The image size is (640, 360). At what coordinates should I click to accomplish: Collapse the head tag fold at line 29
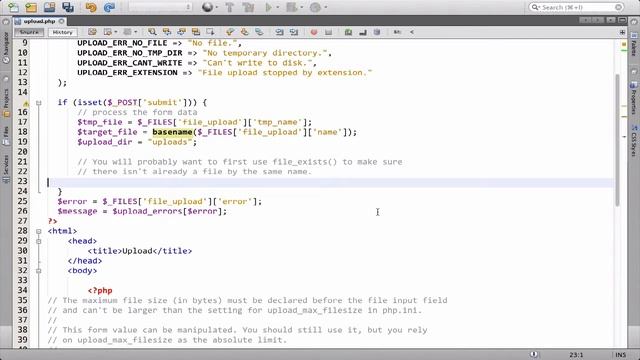pos(39,241)
